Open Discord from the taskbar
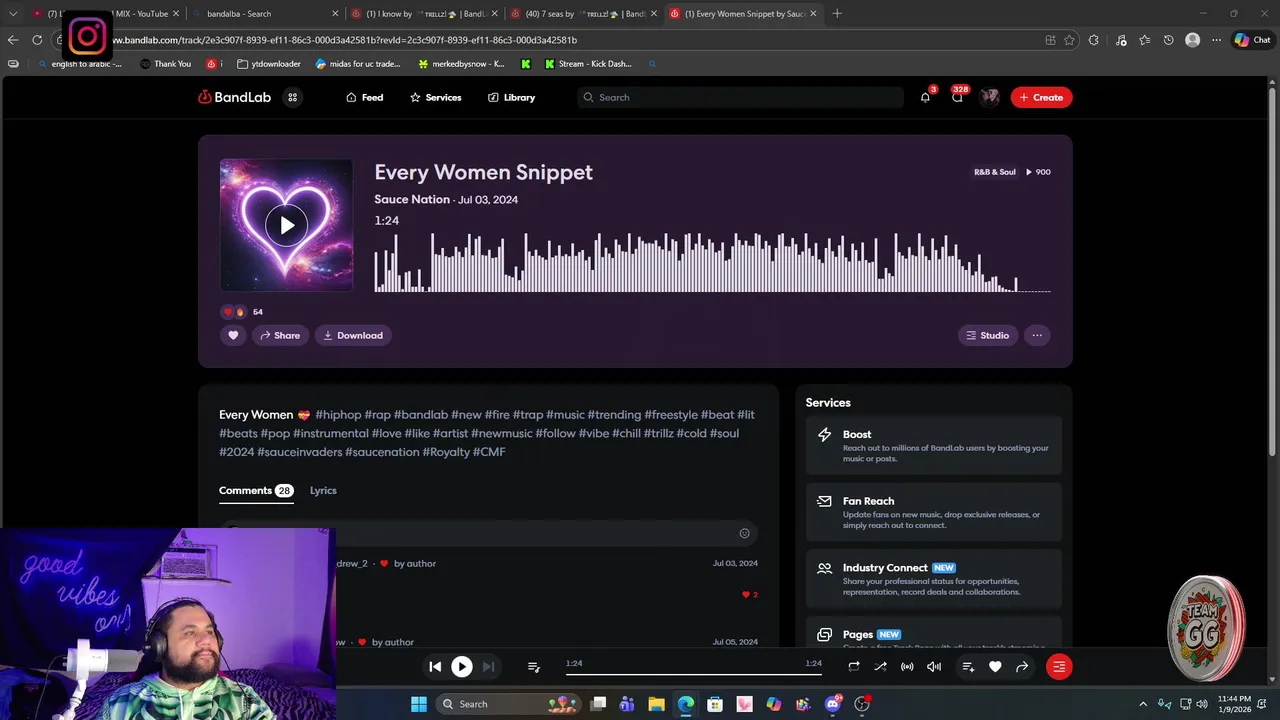This screenshot has width=1280, height=720. [x=832, y=704]
